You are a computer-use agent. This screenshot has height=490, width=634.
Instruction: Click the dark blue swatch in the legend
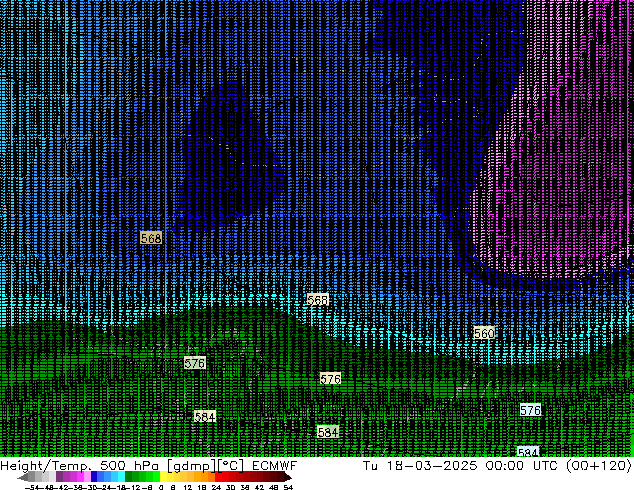click(x=94, y=476)
